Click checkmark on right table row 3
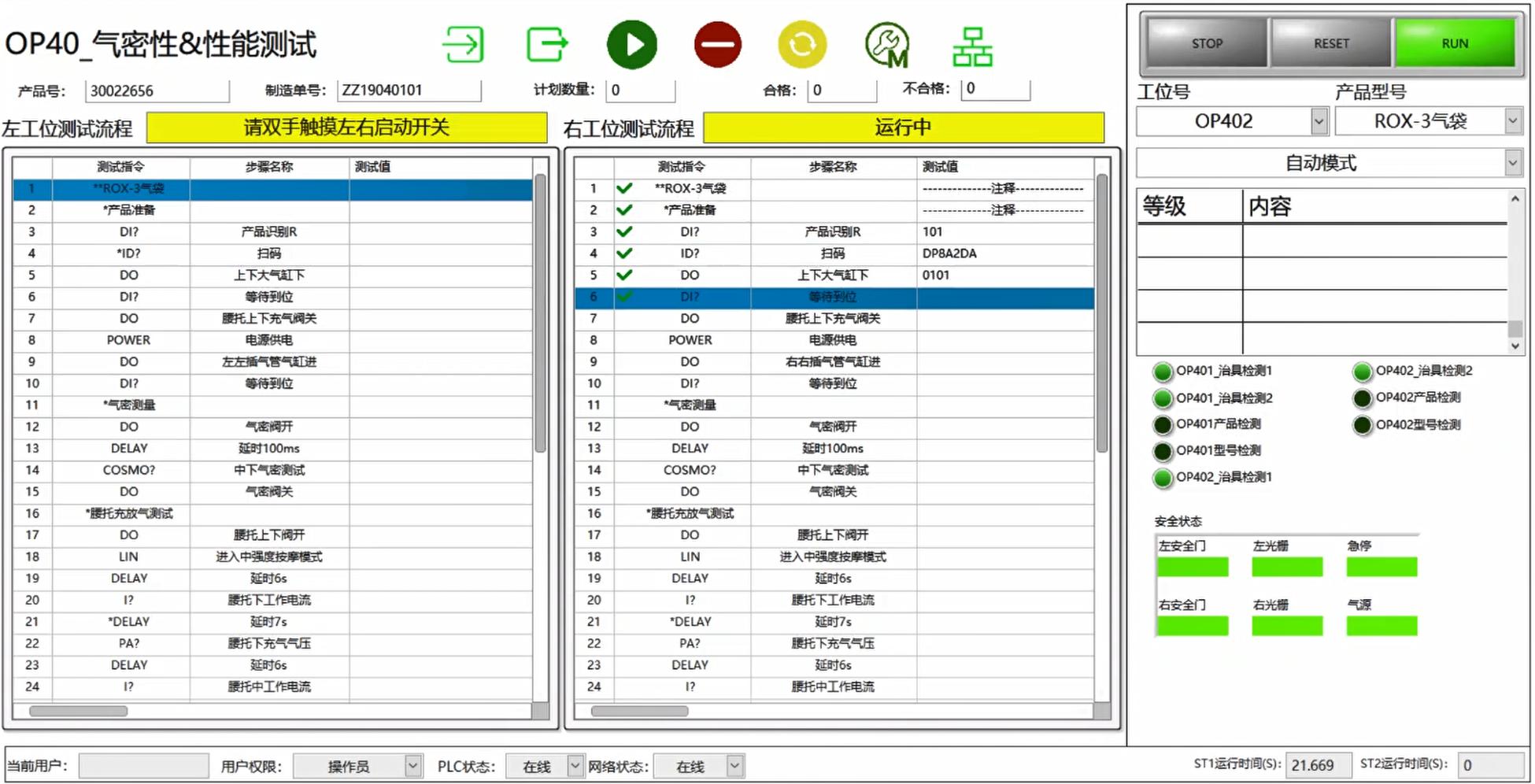Viewport: 1535px width, 784px height. click(x=624, y=231)
